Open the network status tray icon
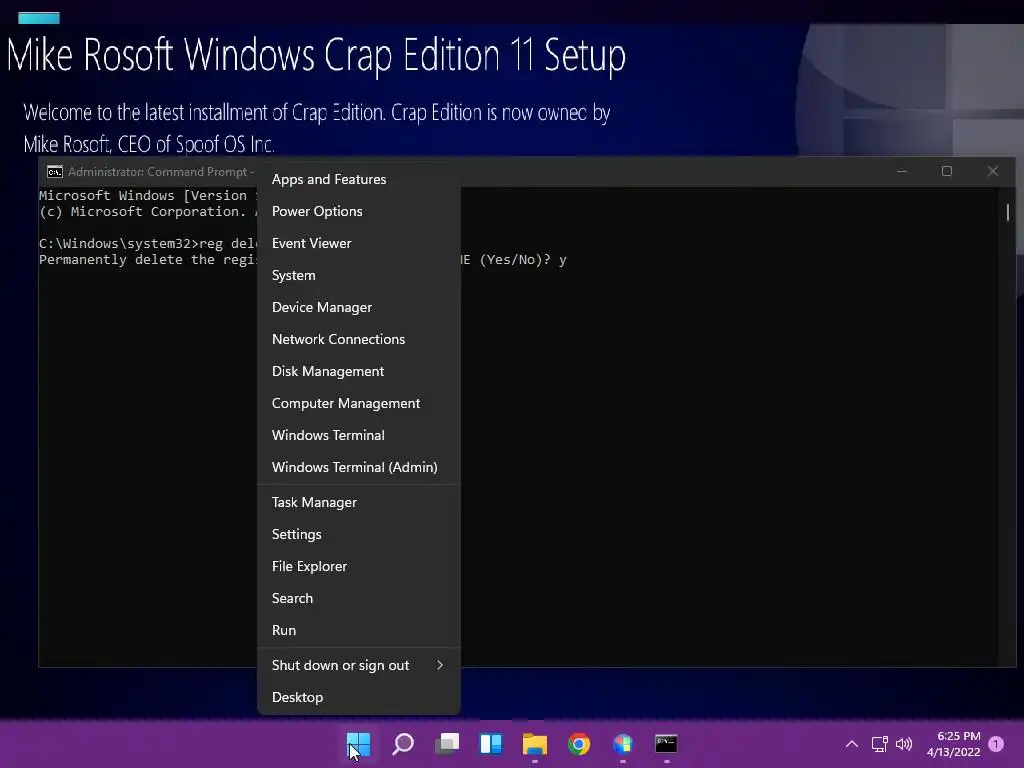Image resolution: width=1024 pixels, height=768 pixels. point(880,744)
